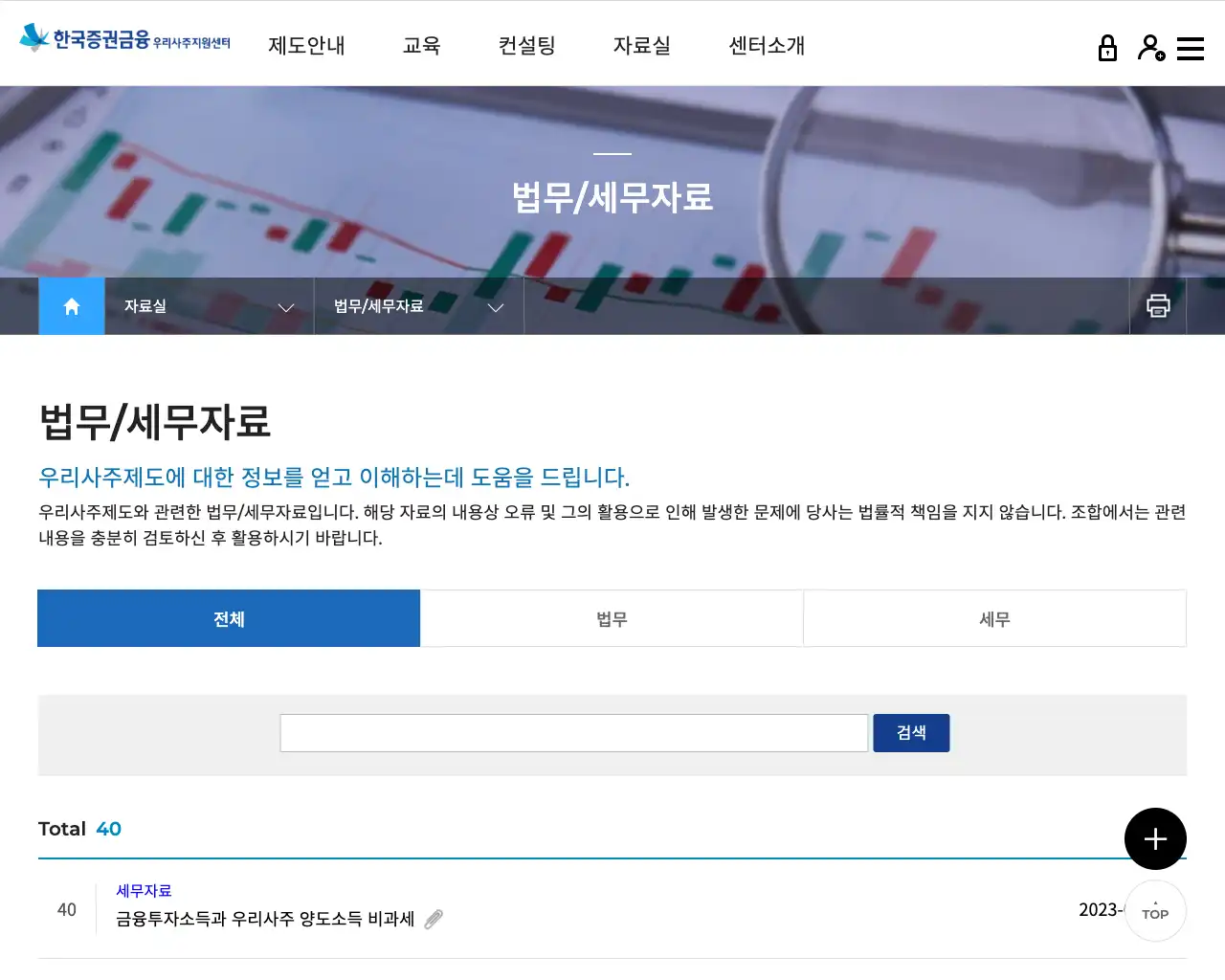Expand the 자료실 breadcrumb dropdown
The height and width of the screenshot is (980, 1225).
(210, 306)
